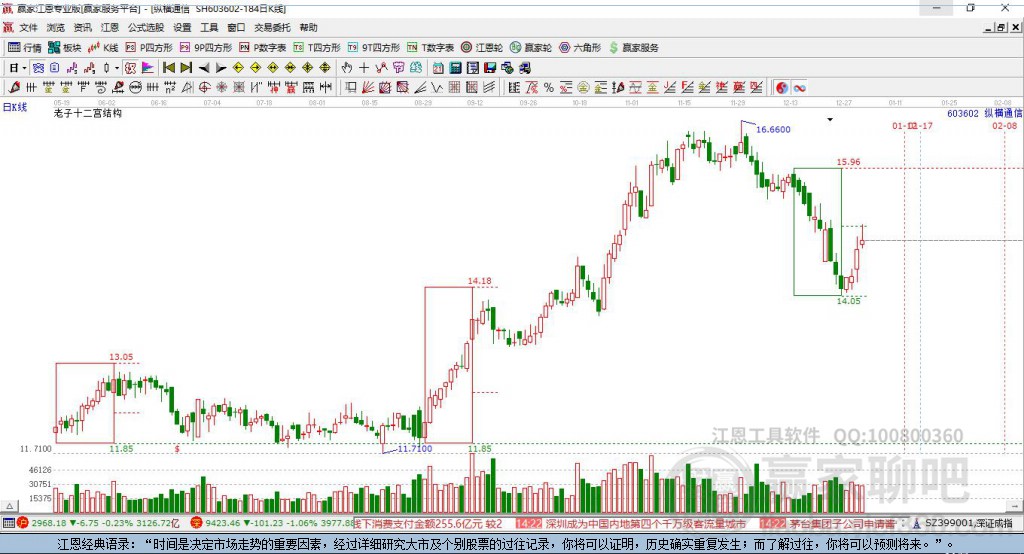Open the T四方形 tool
Image resolution: width=1024 pixels, height=554 pixels.
point(317,48)
